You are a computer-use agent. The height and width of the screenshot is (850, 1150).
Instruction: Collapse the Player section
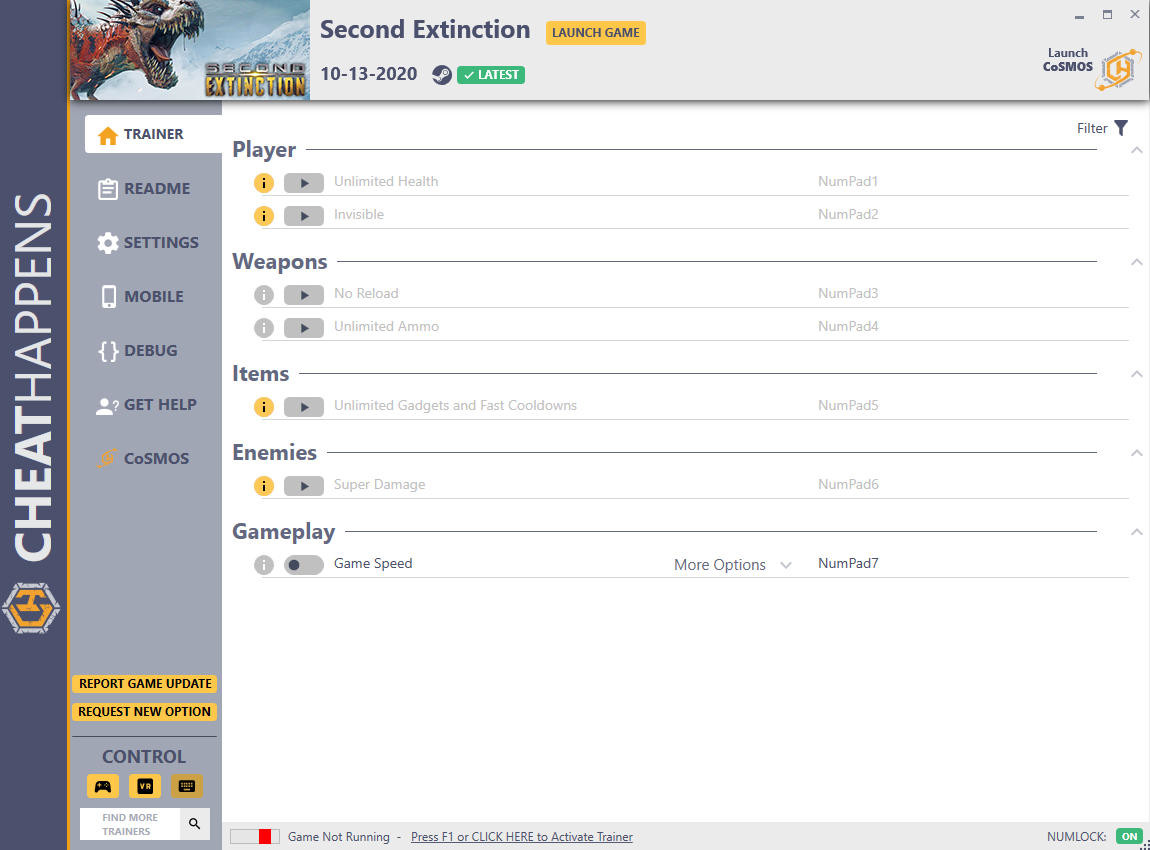[1136, 150]
